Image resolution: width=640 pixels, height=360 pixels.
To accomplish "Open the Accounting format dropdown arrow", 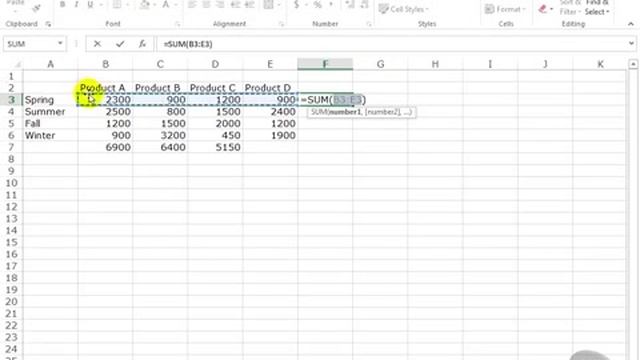I will [306, 5].
